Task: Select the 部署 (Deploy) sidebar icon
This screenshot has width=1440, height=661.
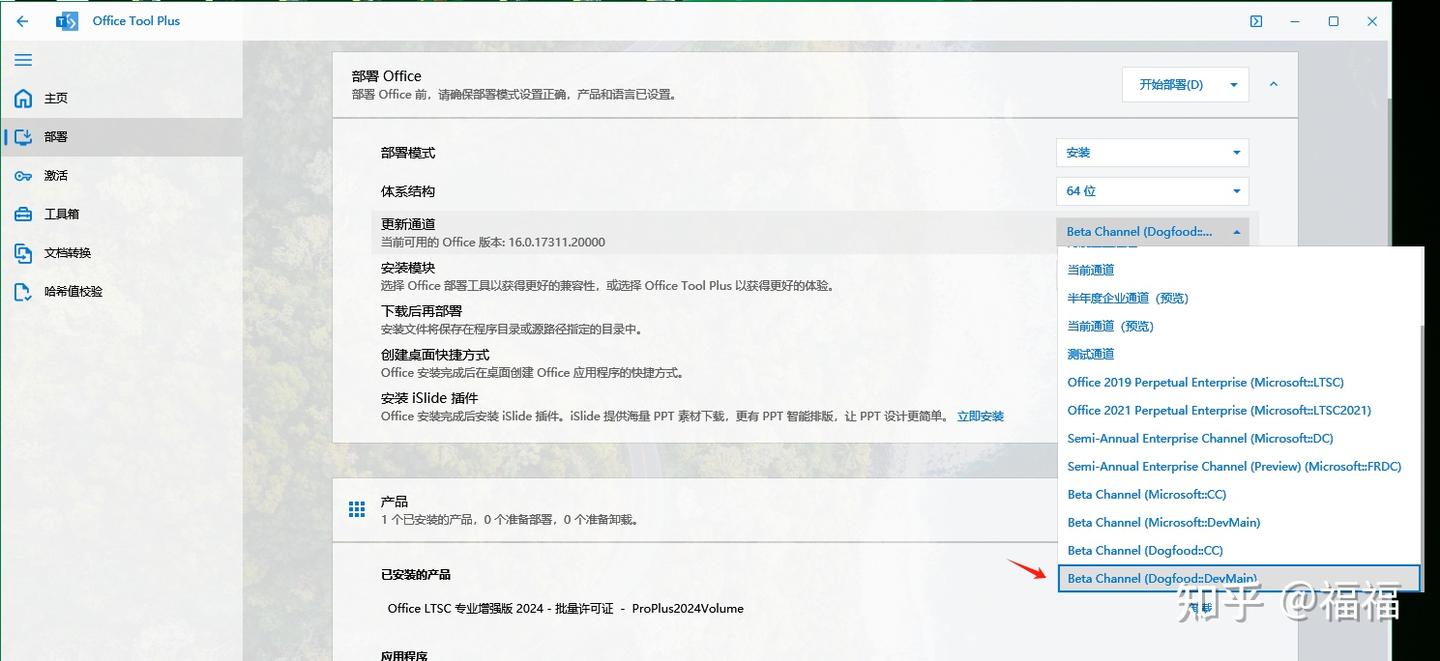Action: click(22, 137)
